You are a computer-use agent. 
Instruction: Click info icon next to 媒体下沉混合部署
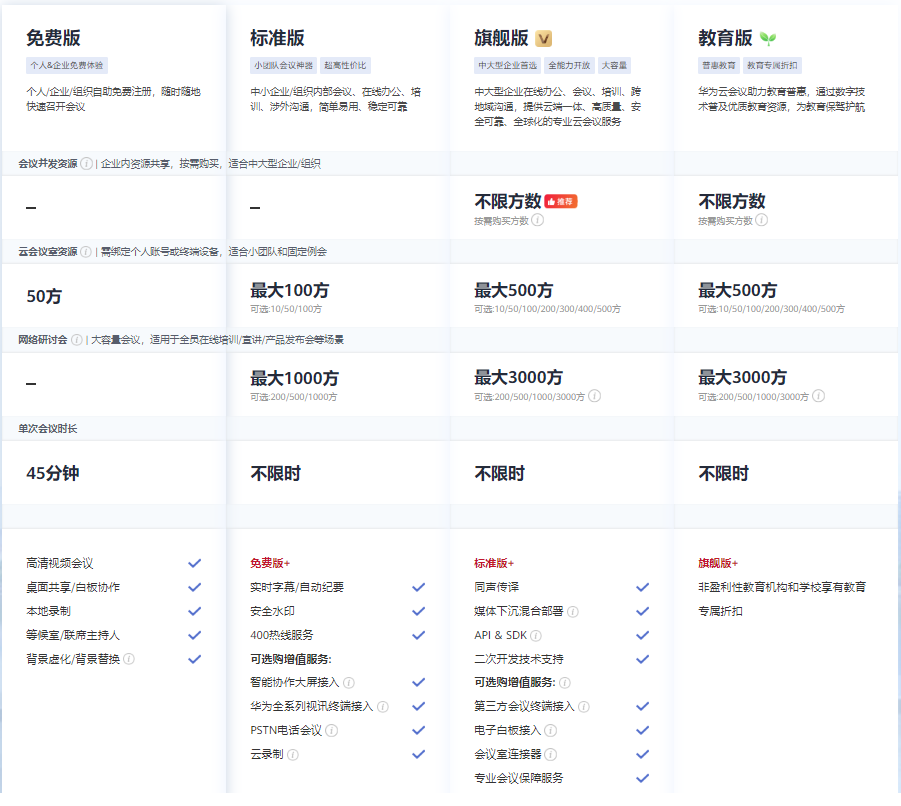[x=573, y=612]
